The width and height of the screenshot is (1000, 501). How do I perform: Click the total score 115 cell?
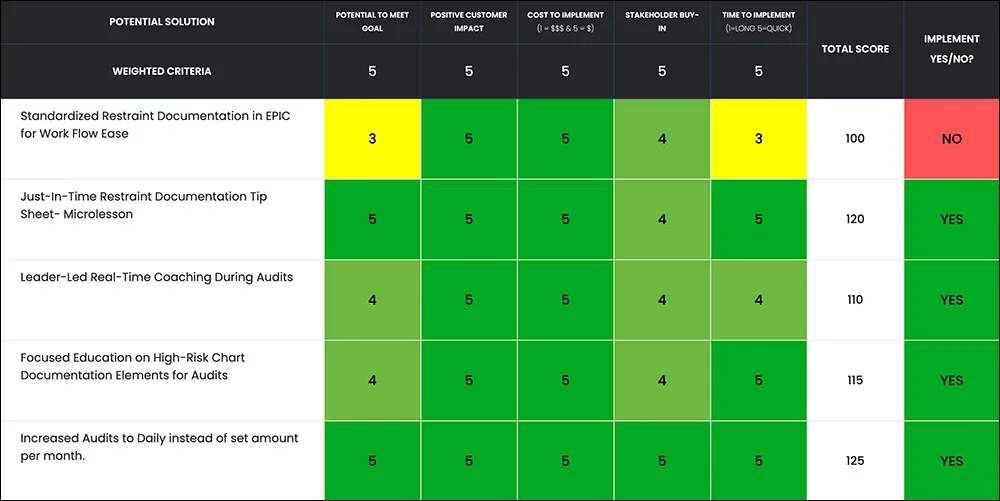855,380
